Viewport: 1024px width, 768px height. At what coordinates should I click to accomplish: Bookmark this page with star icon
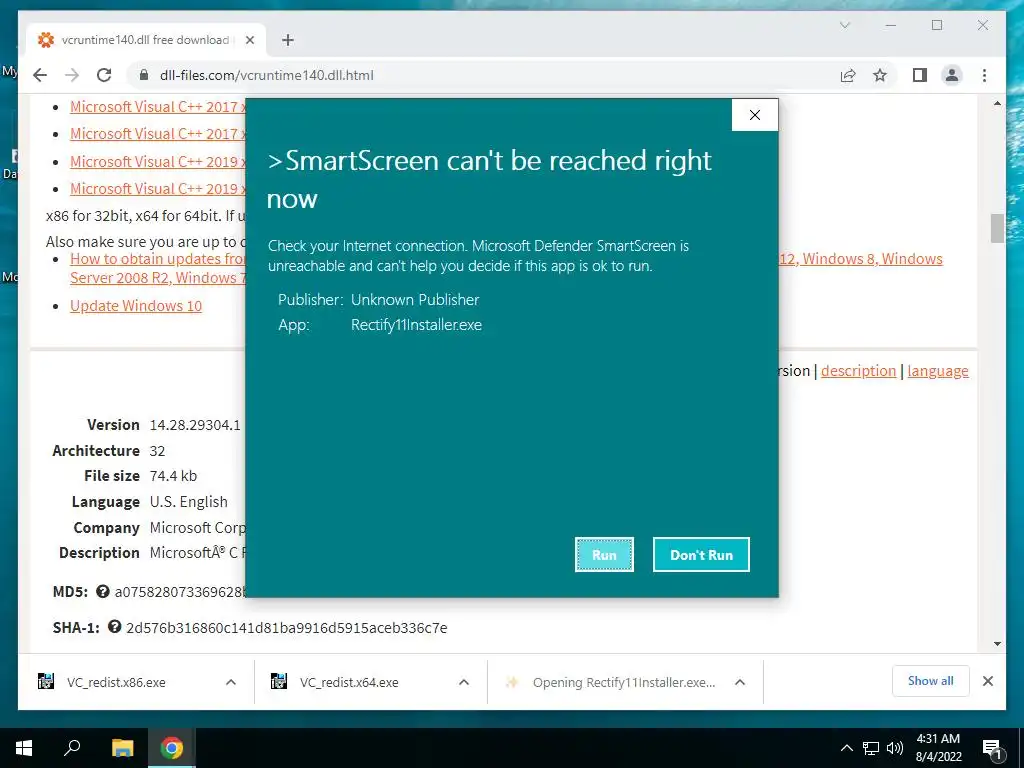coord(880,75)
